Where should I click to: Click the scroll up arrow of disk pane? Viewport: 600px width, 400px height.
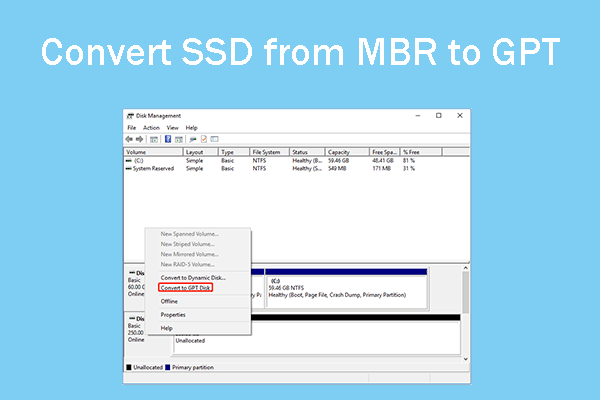(x=466, y=268)
